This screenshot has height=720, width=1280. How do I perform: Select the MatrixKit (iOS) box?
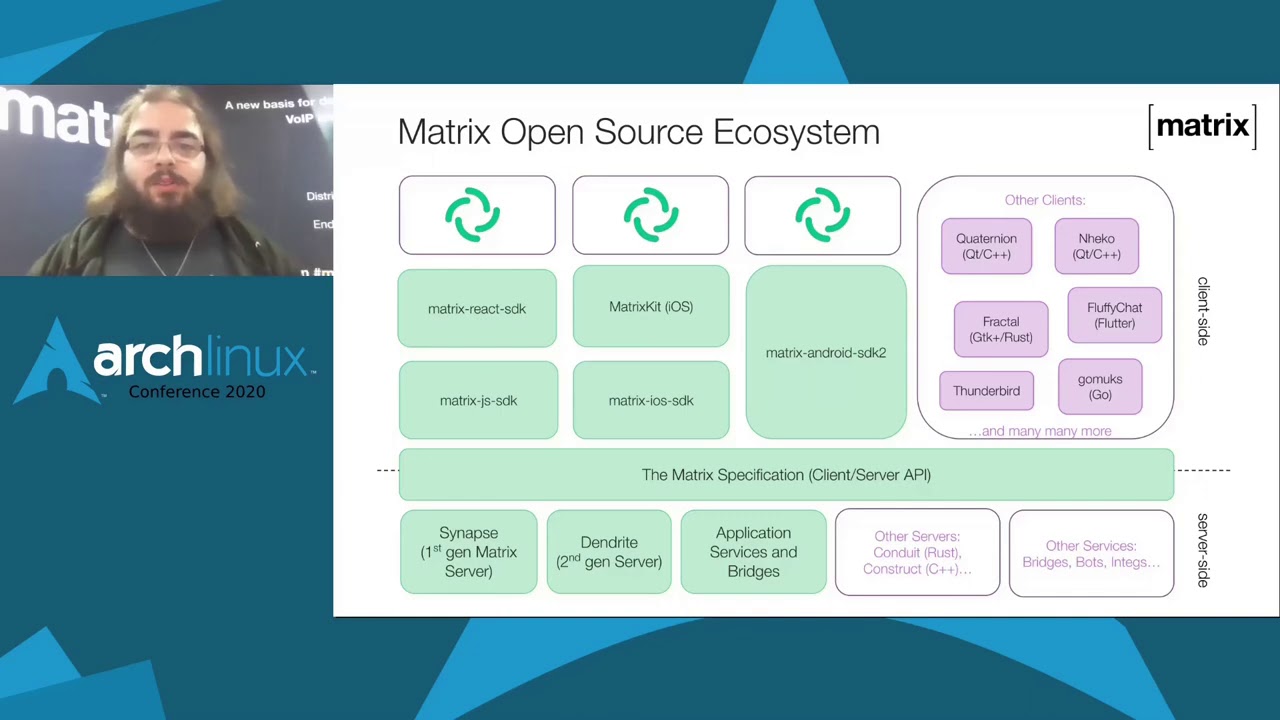[x=651, y=307]
